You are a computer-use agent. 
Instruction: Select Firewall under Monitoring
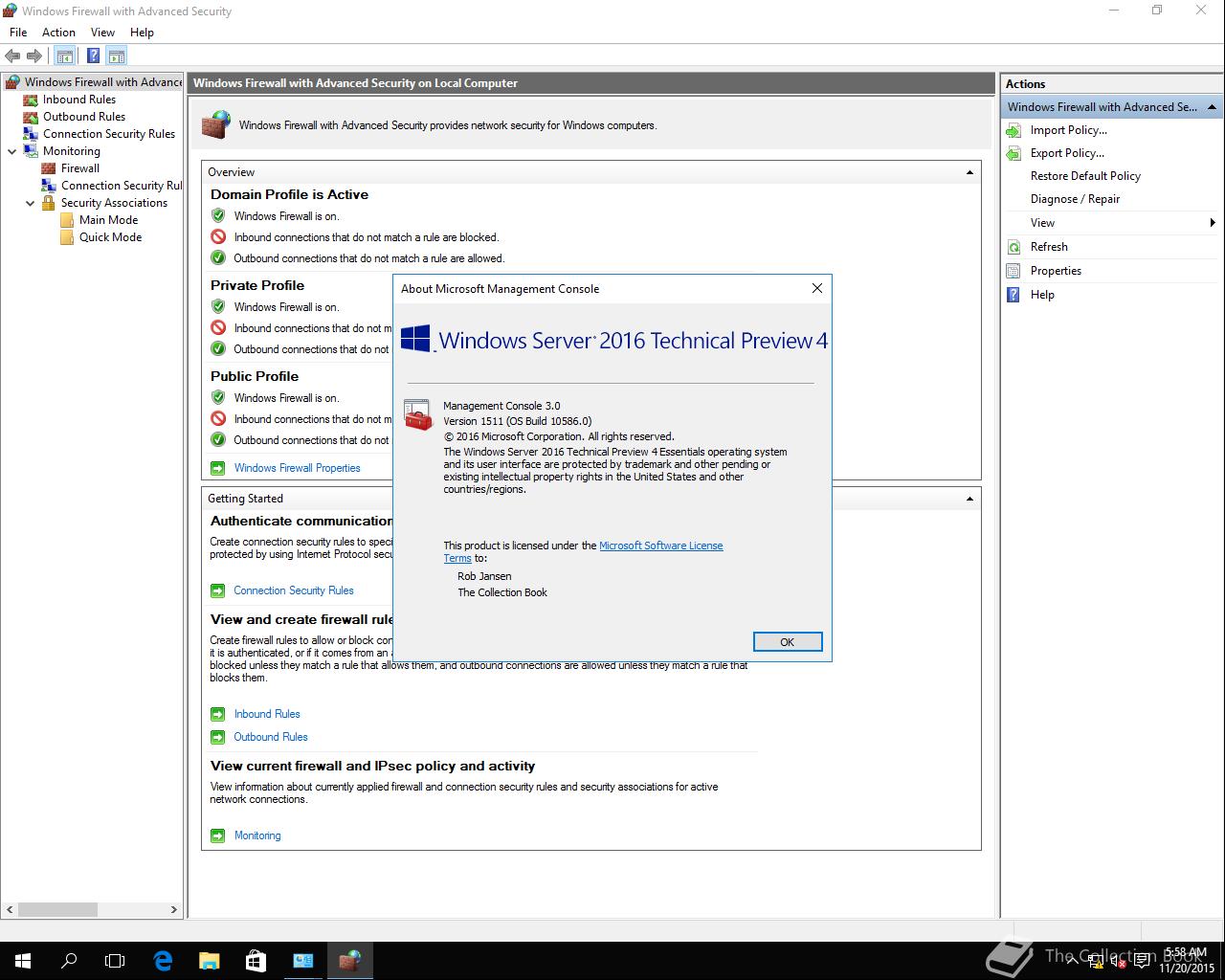79,168
